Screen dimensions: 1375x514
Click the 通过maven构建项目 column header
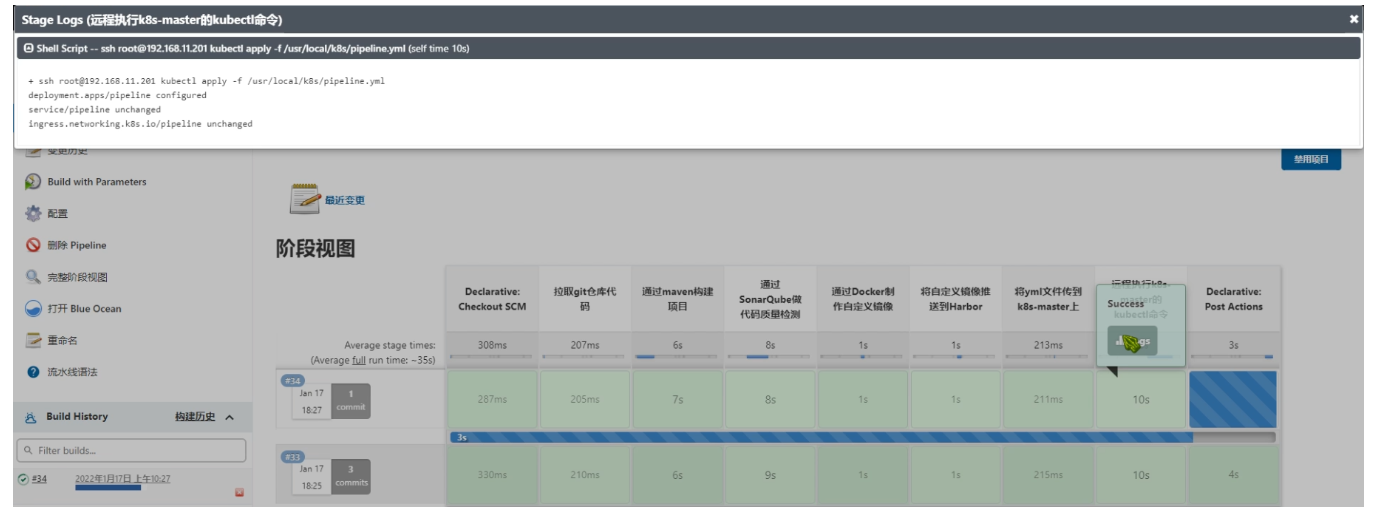coord(678,299)
